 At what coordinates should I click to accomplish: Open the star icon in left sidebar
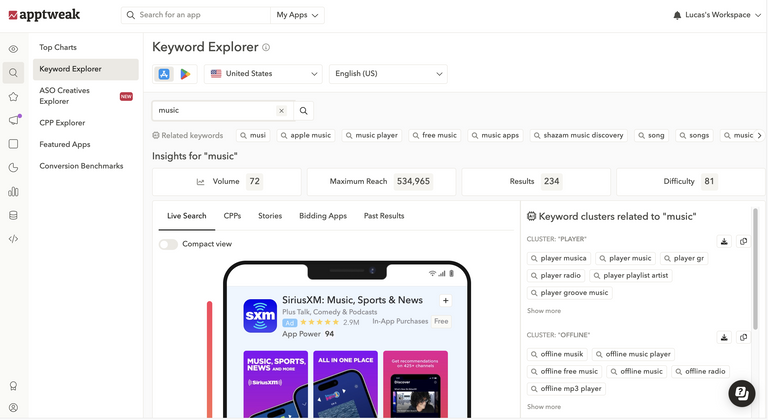pyautogui.click(x=13, y=97)
